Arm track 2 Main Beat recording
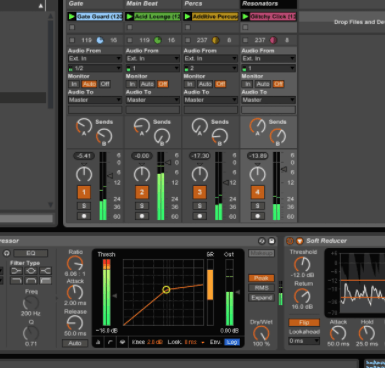 click(142, 216)
